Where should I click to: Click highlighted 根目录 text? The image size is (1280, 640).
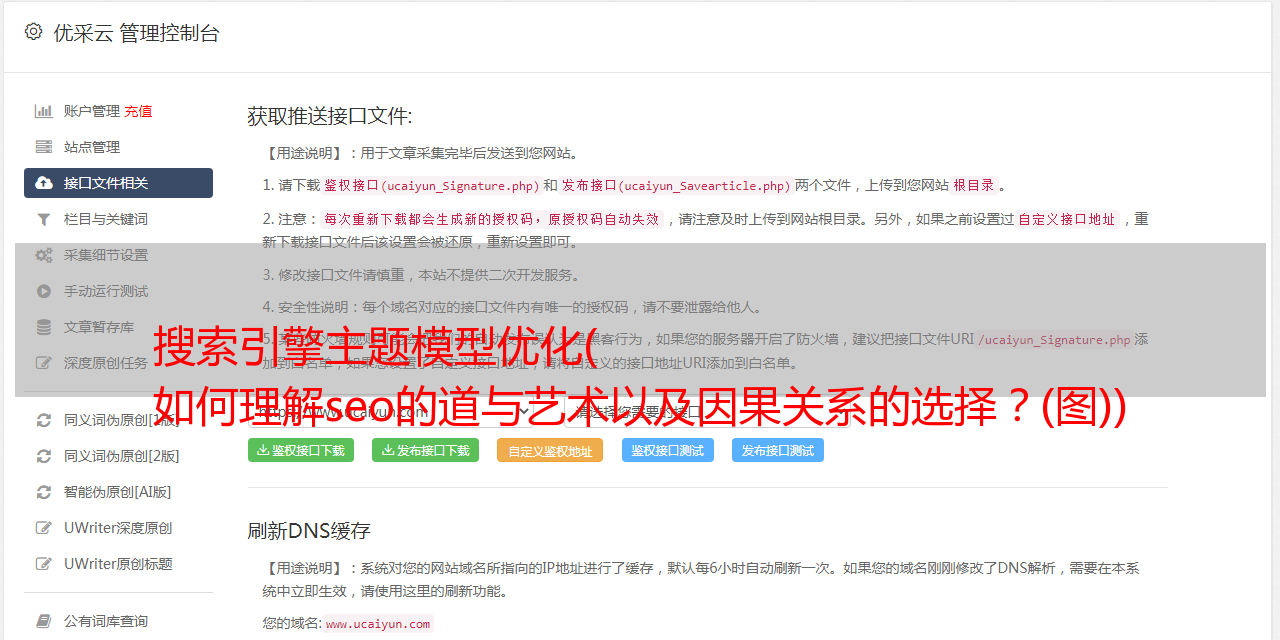(973, 186)
